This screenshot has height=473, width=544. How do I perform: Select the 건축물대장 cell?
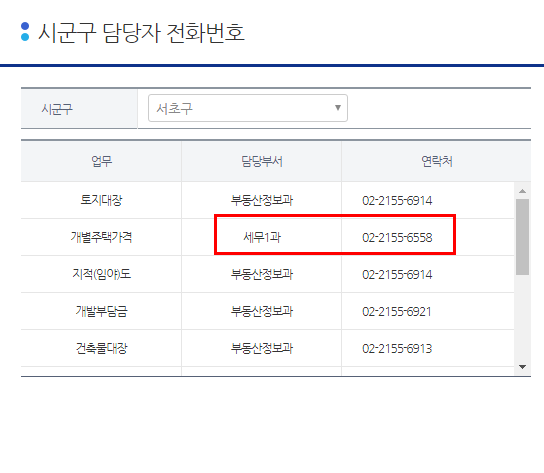pos(101,348)
